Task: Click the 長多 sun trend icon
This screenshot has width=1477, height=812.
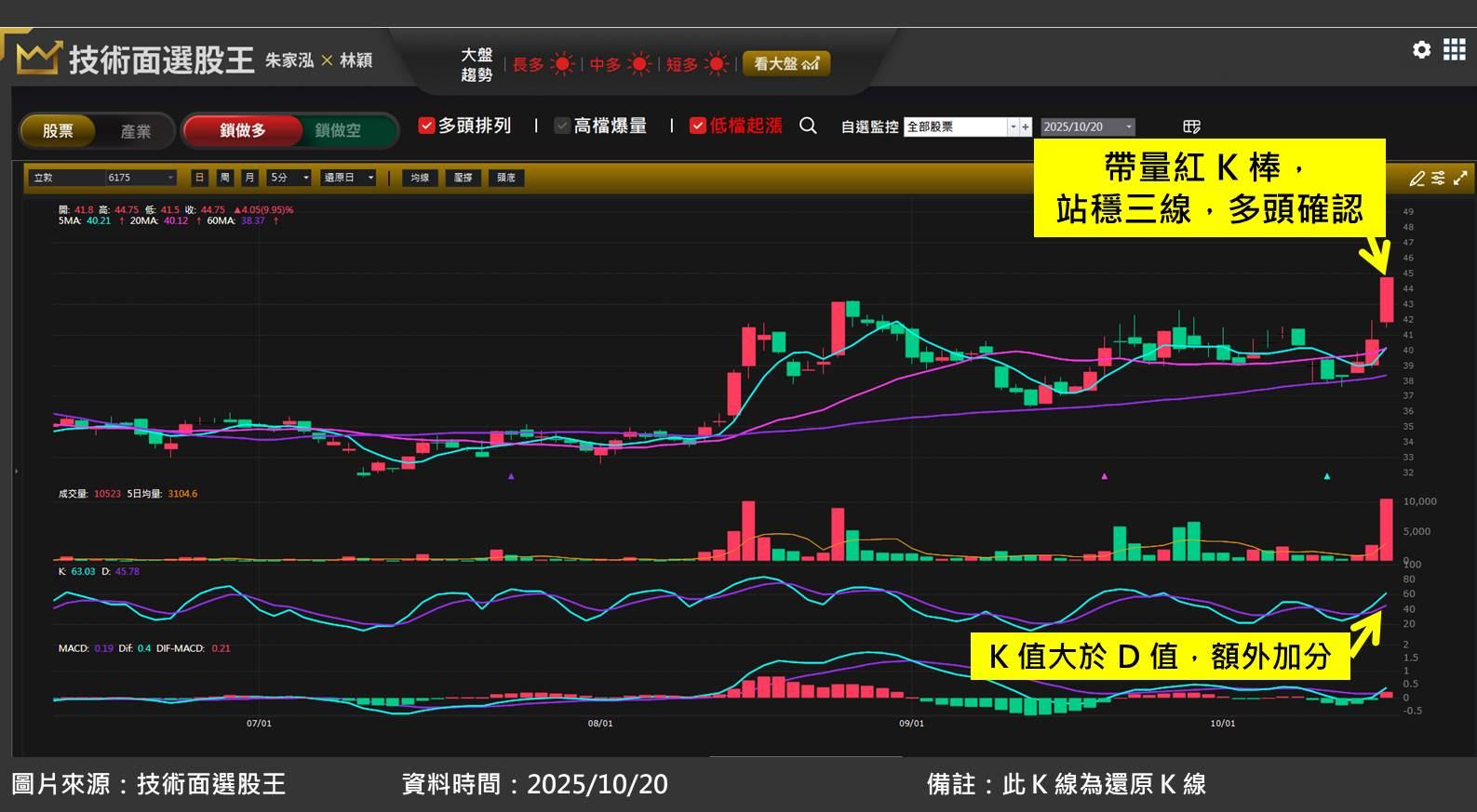Action: [562, 64]
